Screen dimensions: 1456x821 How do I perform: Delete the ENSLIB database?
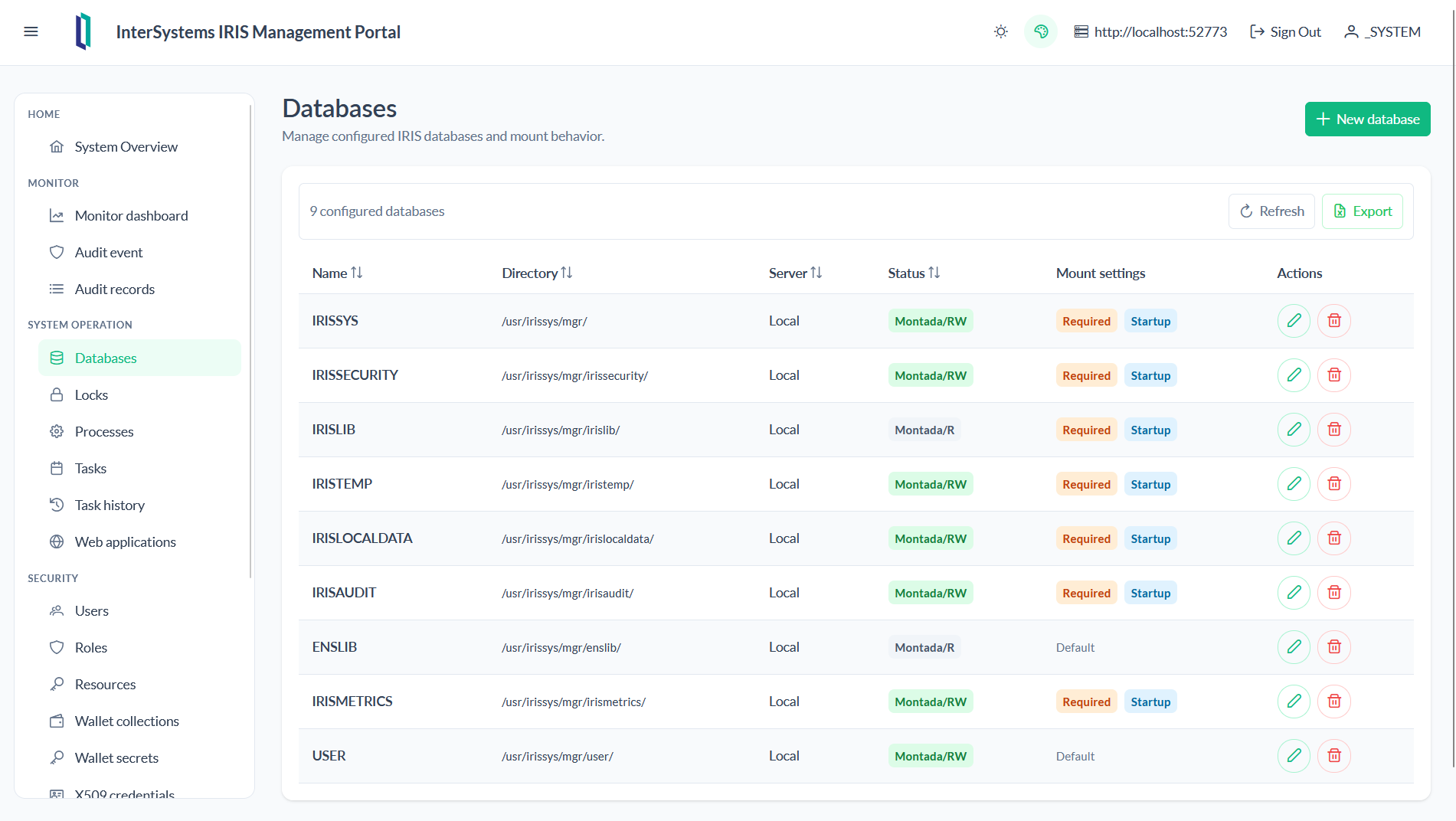[1333, 647]
